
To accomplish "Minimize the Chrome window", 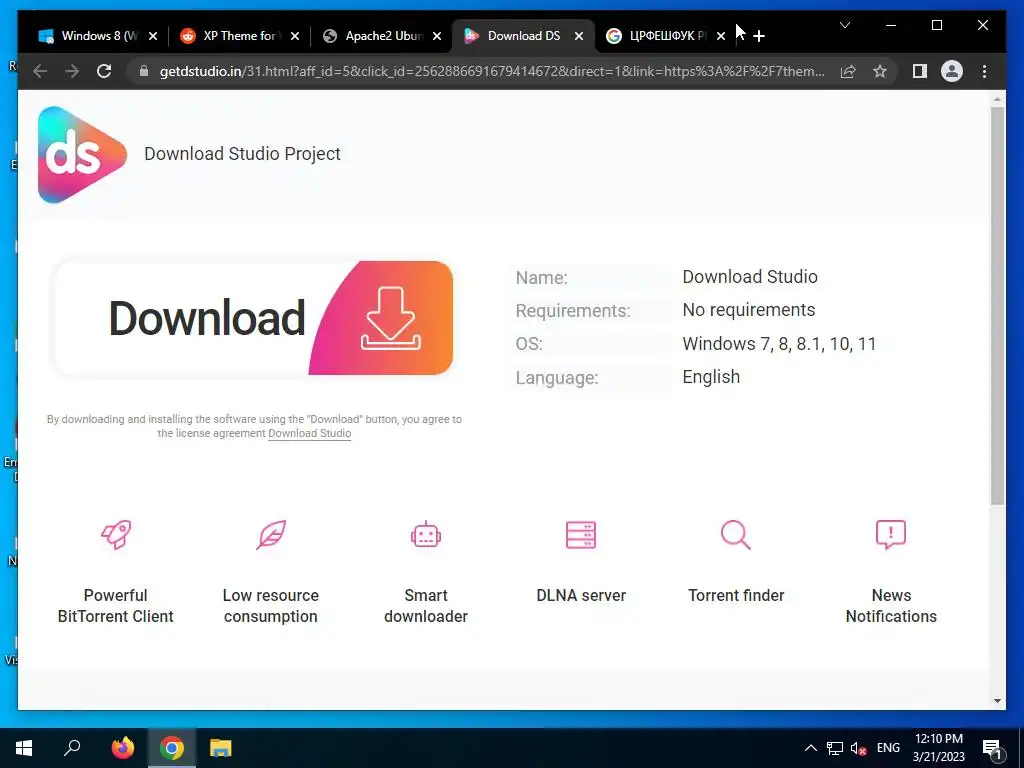I will (891, 25).
